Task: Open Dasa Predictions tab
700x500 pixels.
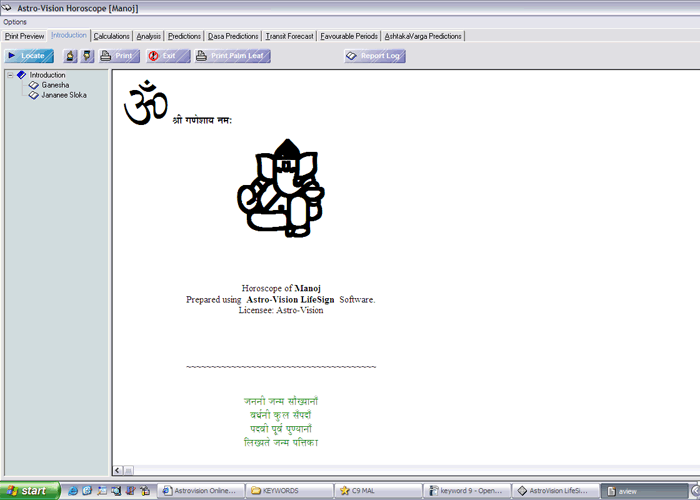Action: pos(233,36)
